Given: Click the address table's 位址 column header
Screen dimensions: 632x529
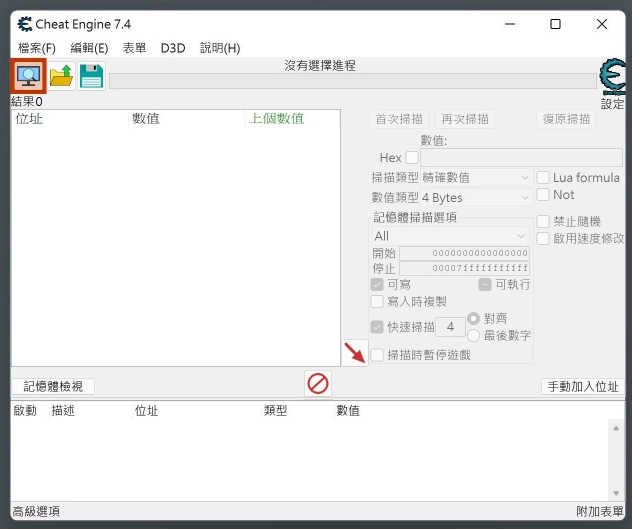Looking at the screenshot, I should (x=196, y=410).
